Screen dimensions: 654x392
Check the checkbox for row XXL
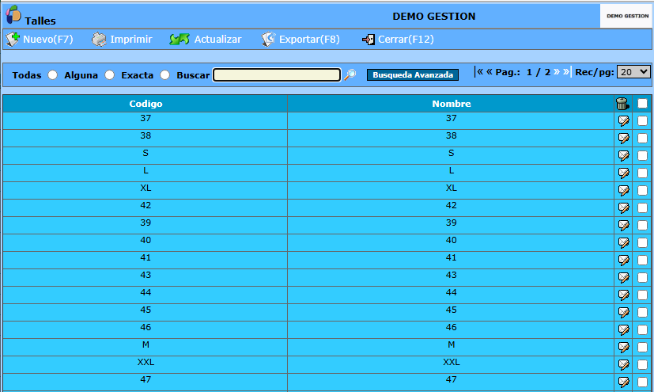(642, 364)
